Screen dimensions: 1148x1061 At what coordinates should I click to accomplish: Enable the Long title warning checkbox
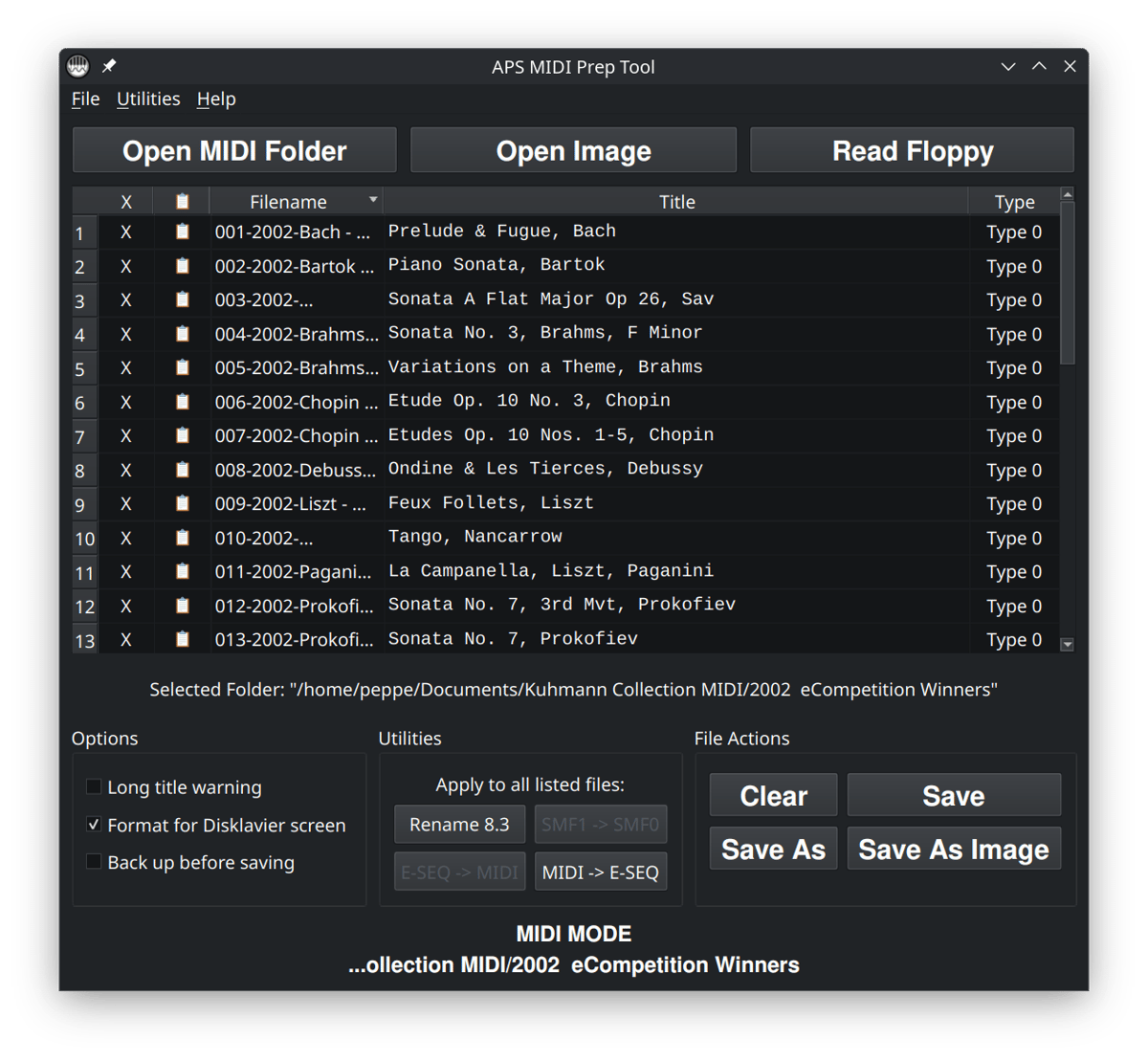pos(94,786)
